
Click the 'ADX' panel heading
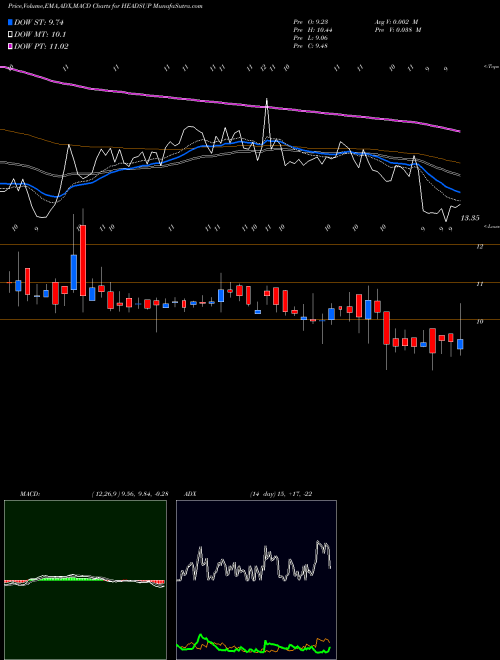point(191,494)
